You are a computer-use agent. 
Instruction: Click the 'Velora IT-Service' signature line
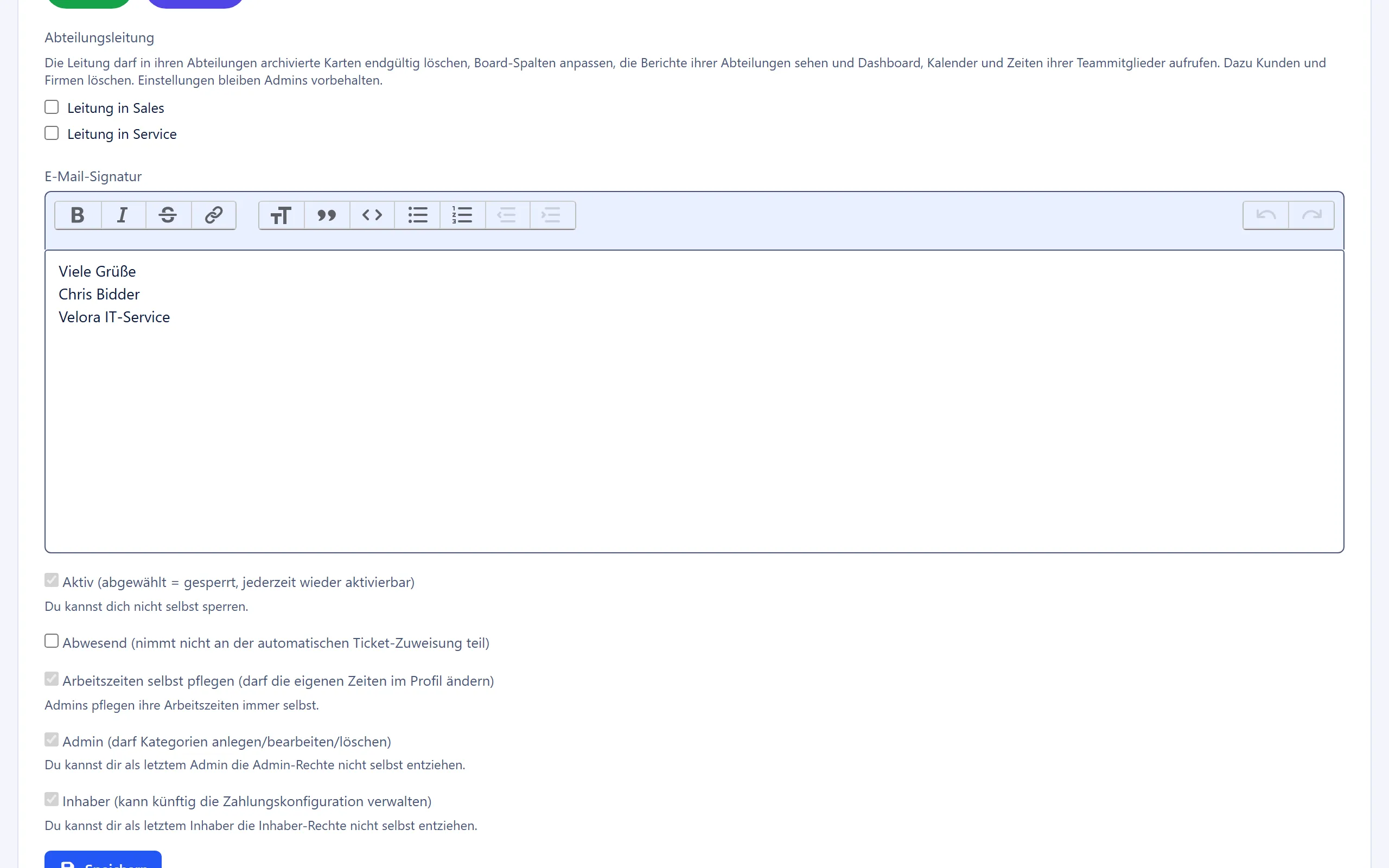[114, 317]
